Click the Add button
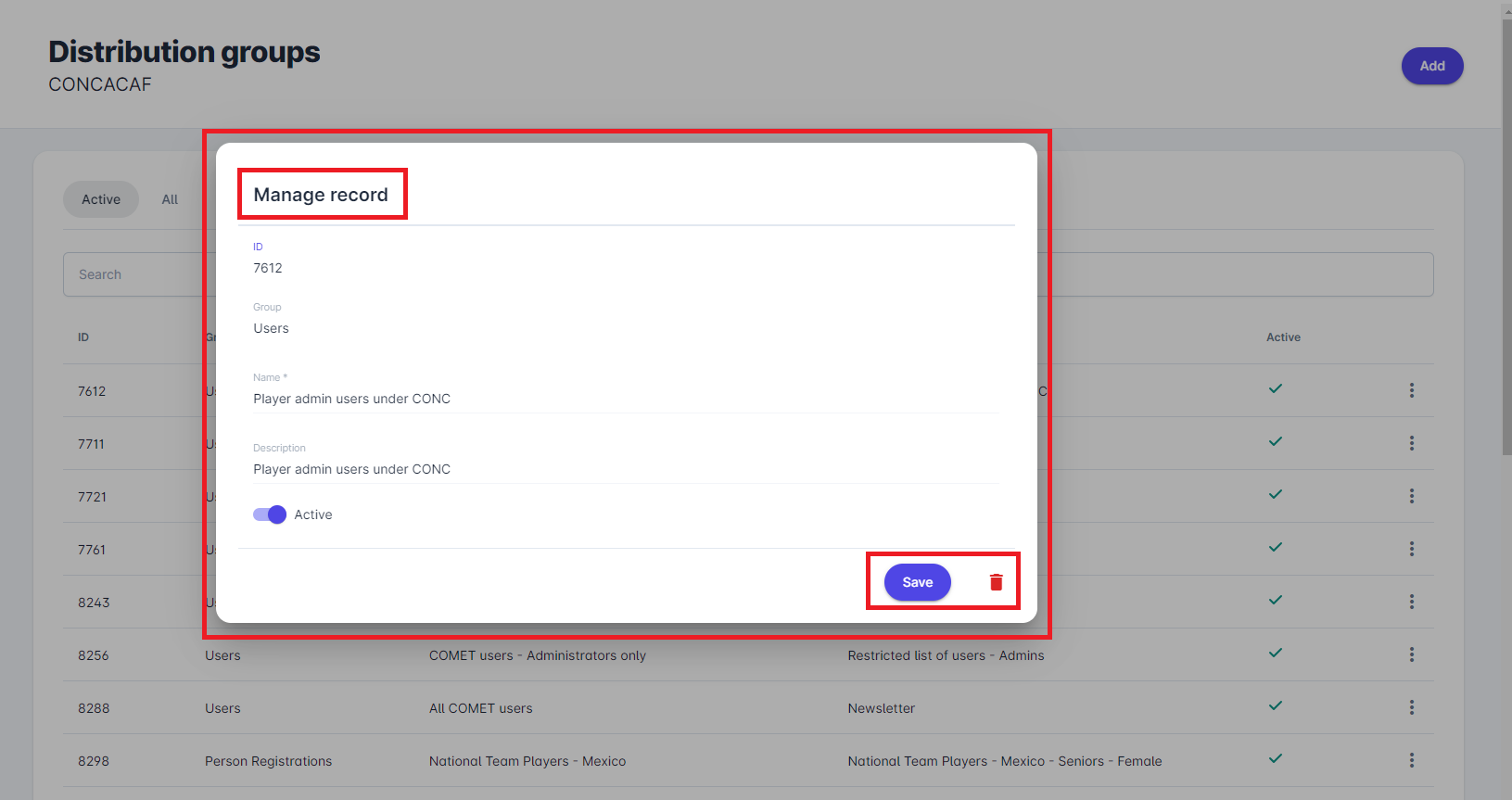Image resolution: width=1512 pixels, height=800 pixels. tap(1431, 66)
